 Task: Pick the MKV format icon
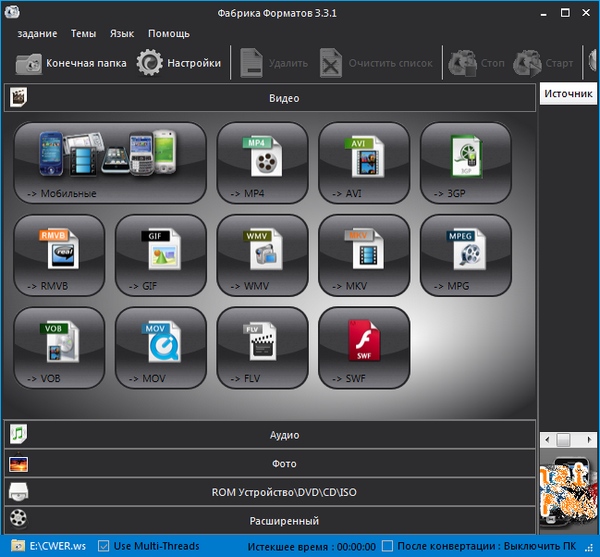364,255
